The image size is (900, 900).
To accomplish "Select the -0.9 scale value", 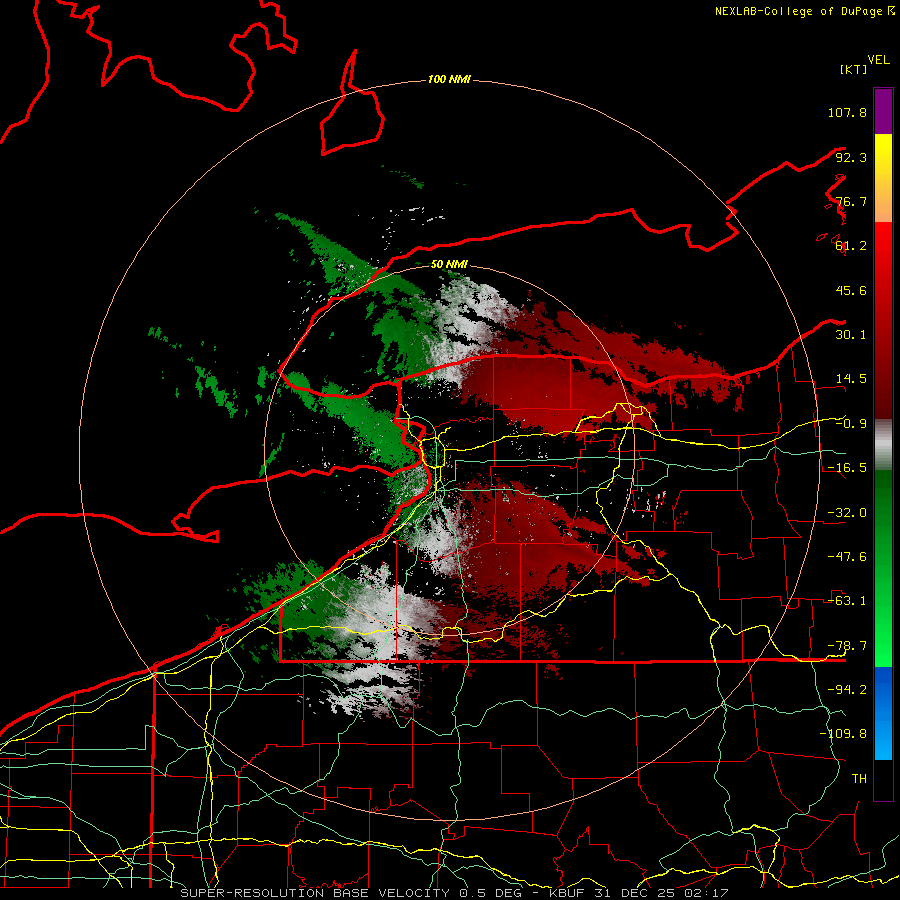I will coord(851,424).
